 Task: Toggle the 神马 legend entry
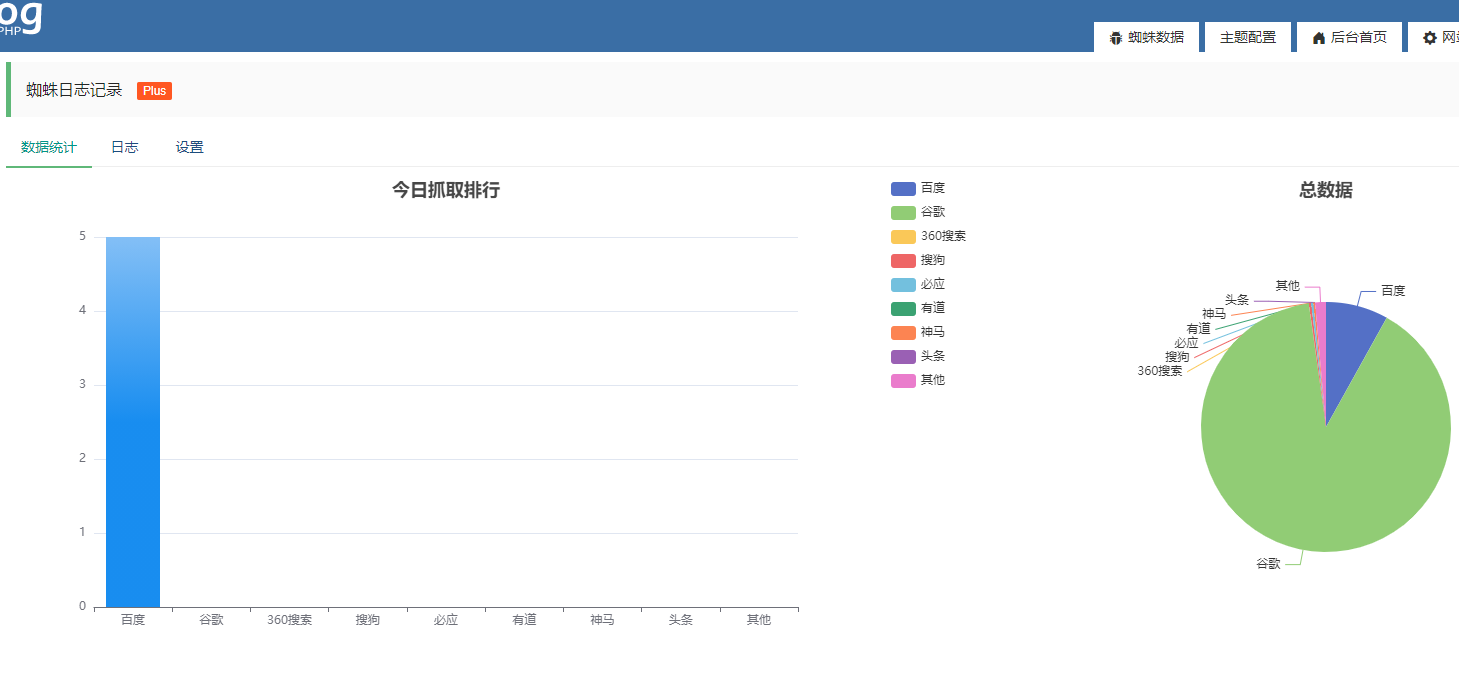(918, 332)
